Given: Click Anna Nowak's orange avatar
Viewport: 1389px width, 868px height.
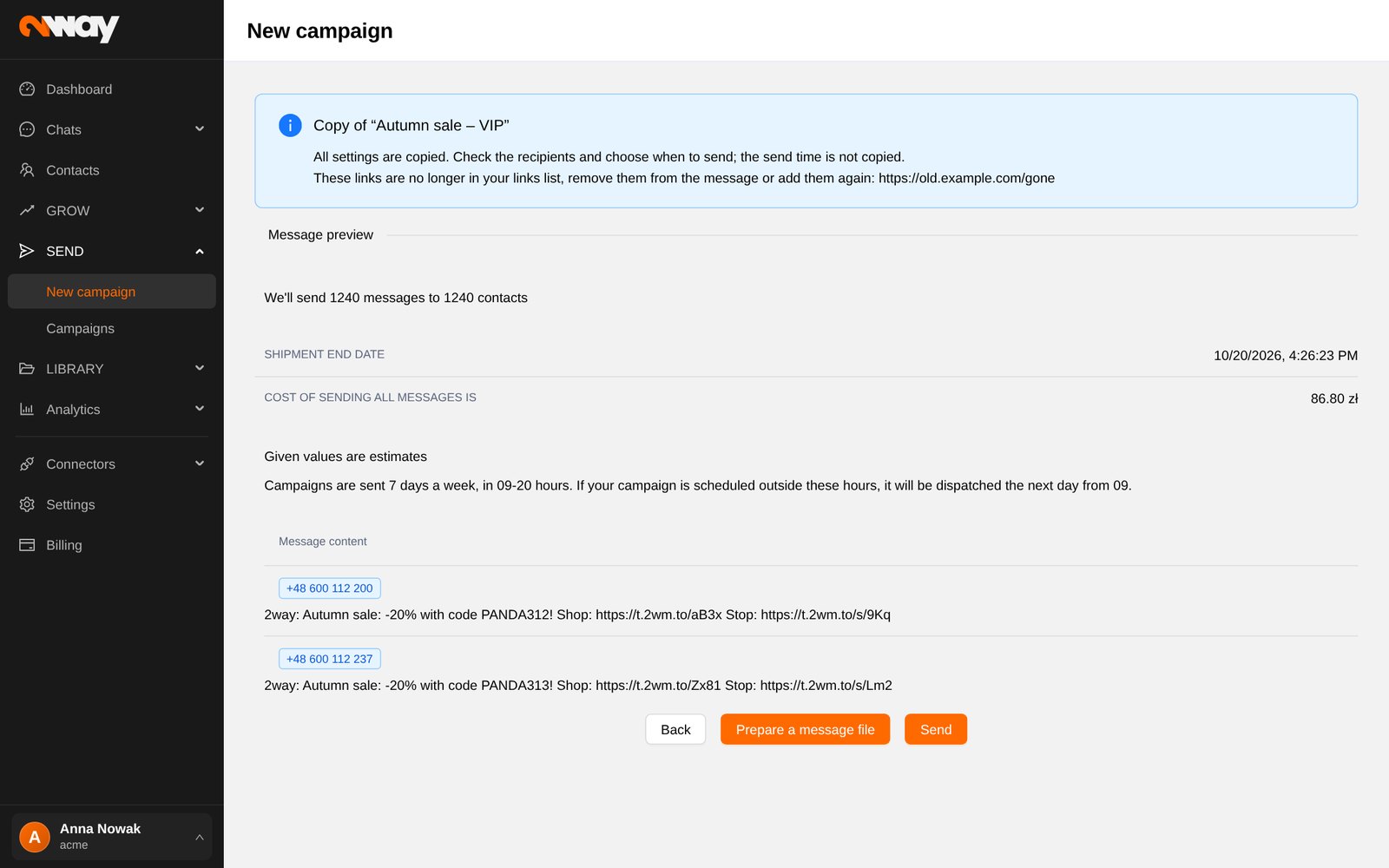Looking at the screenshot, I should coord(35,837).
